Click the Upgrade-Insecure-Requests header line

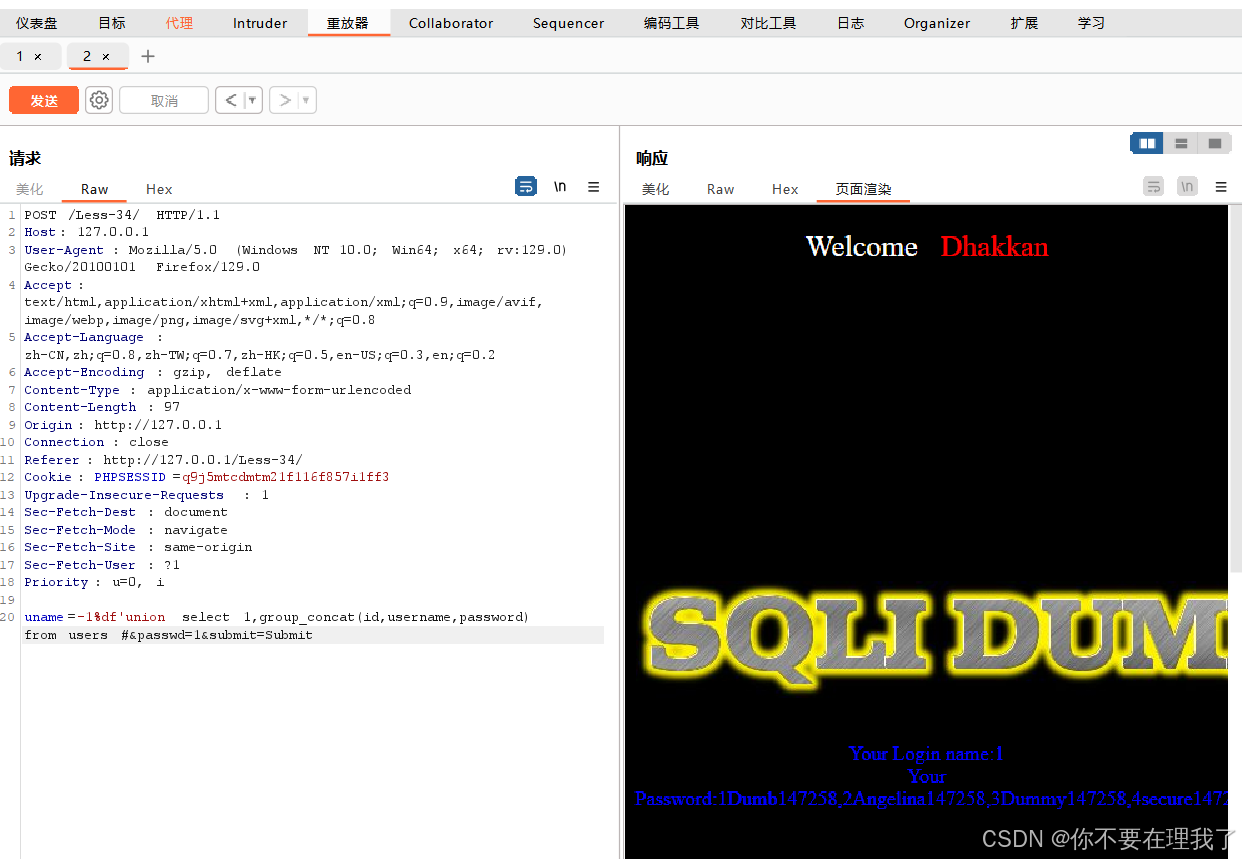(146, 495)
